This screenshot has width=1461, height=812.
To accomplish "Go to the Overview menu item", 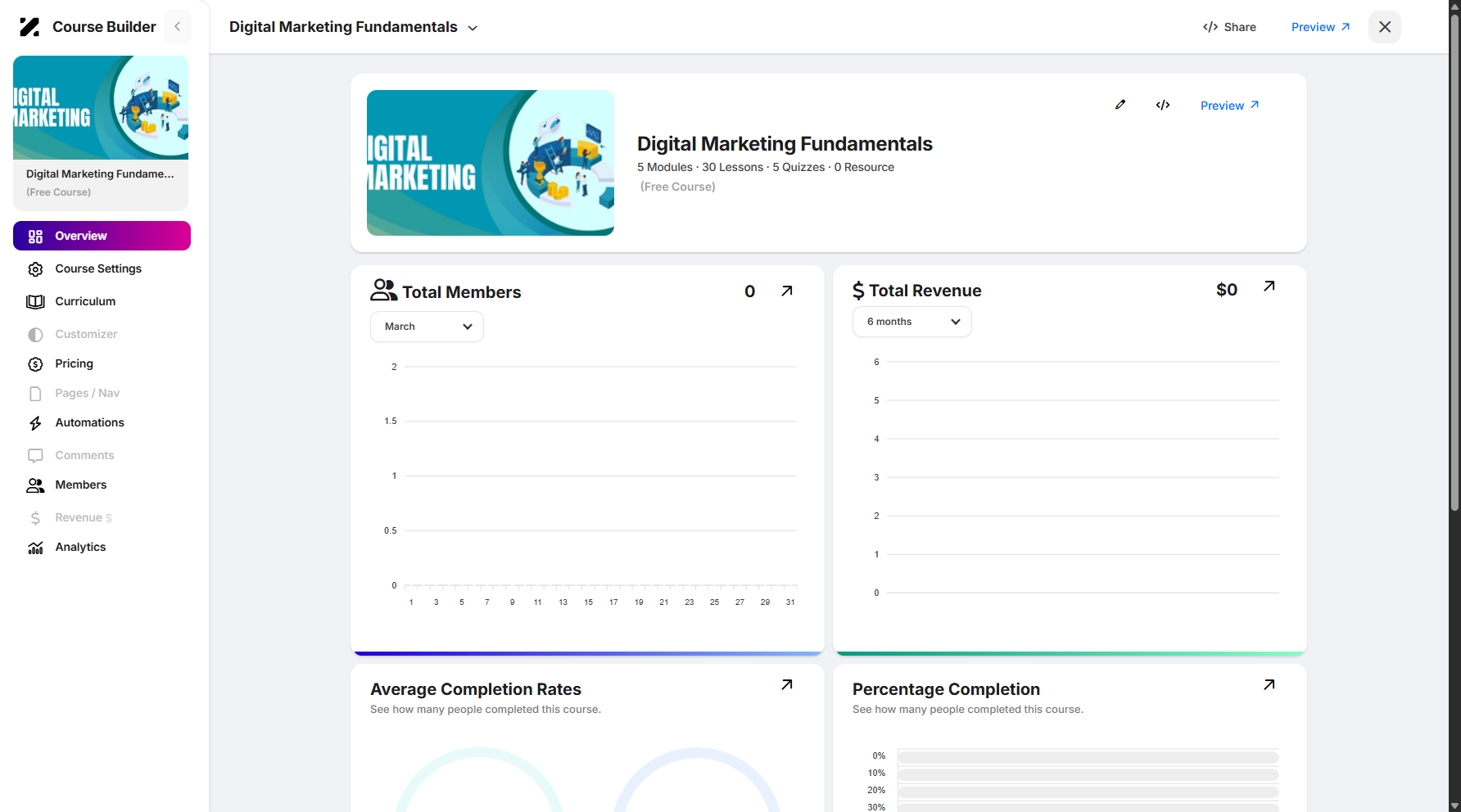I will coord(102,236).
